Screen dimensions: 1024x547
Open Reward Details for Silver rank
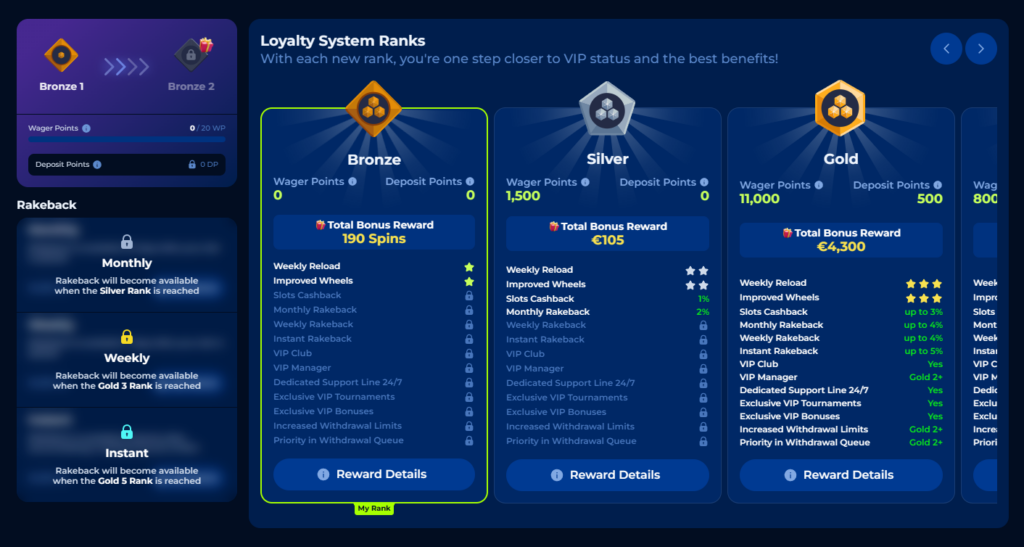coord(607,475)
